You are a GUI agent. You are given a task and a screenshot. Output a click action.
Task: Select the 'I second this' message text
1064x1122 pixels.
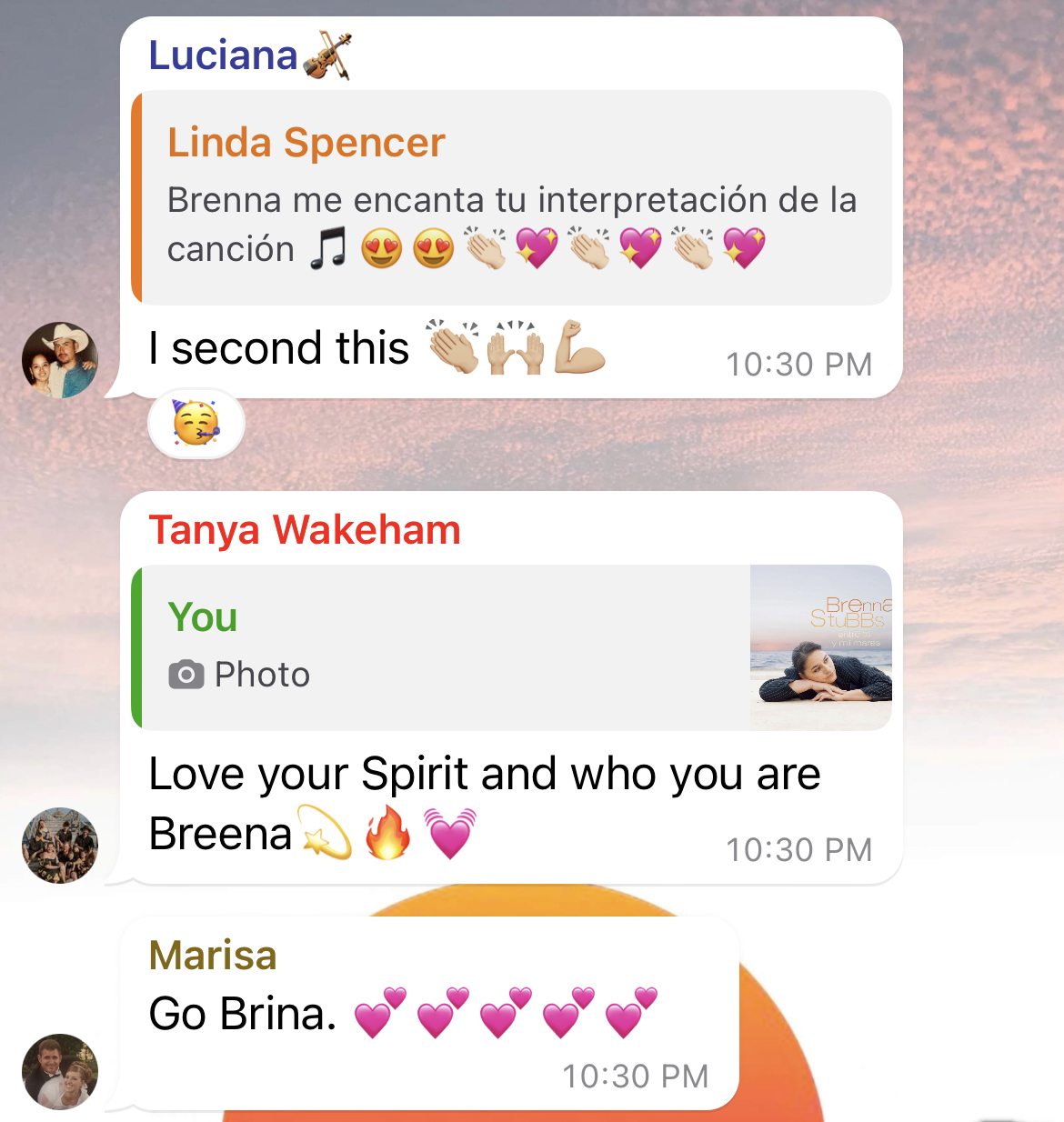(279, 348)
